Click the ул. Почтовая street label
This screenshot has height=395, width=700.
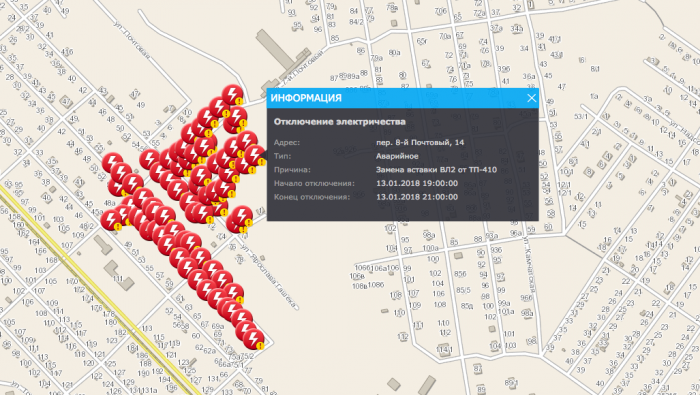[x=131, y=40]
